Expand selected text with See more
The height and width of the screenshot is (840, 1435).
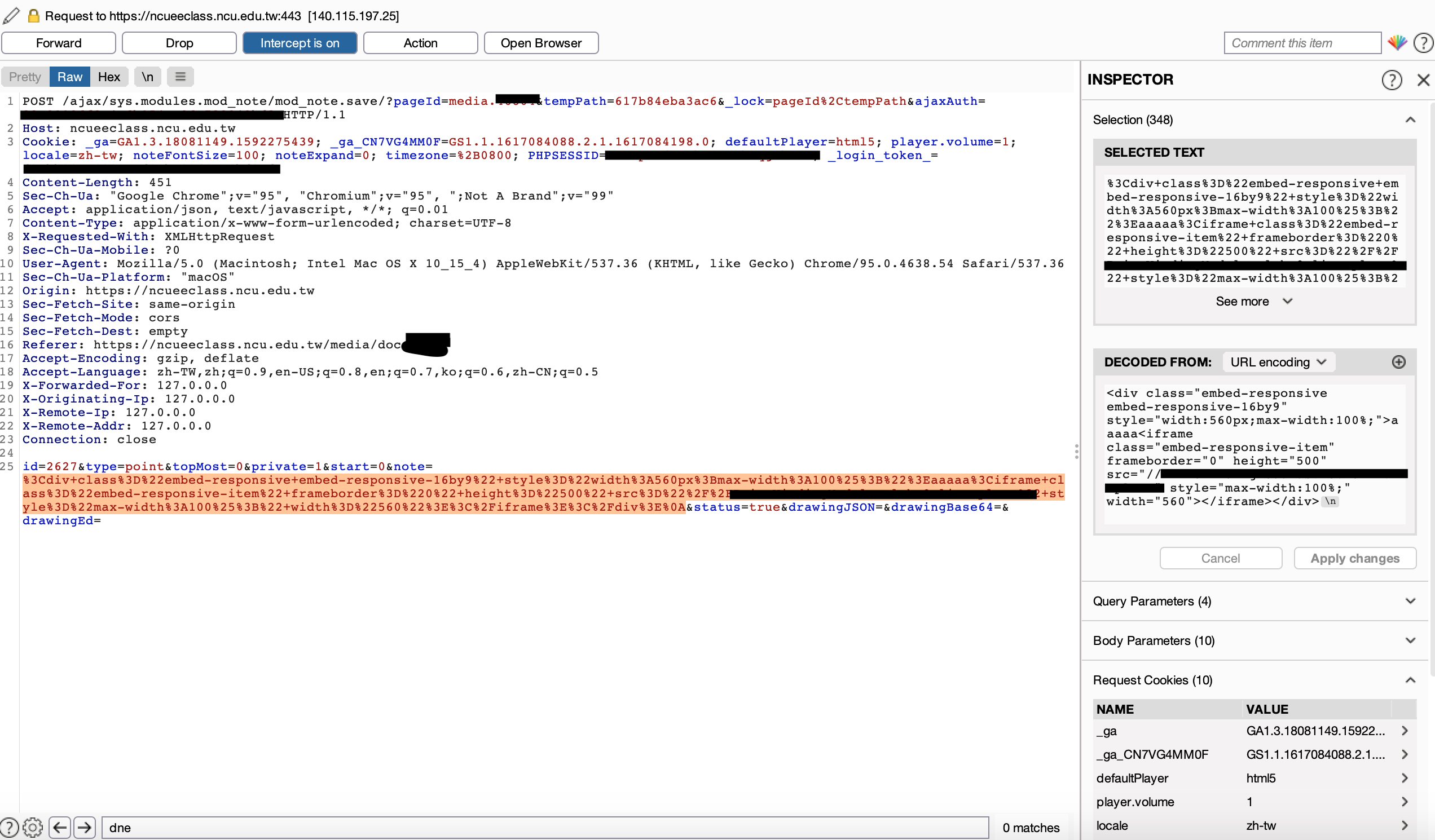click(x=1253, y=301)
